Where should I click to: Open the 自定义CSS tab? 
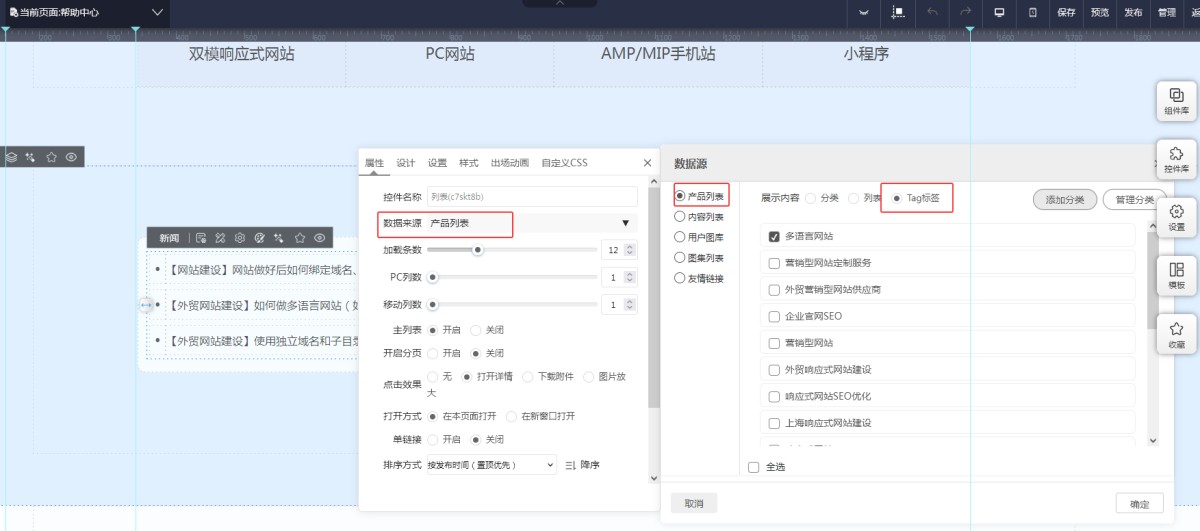[x=564, y=163]
